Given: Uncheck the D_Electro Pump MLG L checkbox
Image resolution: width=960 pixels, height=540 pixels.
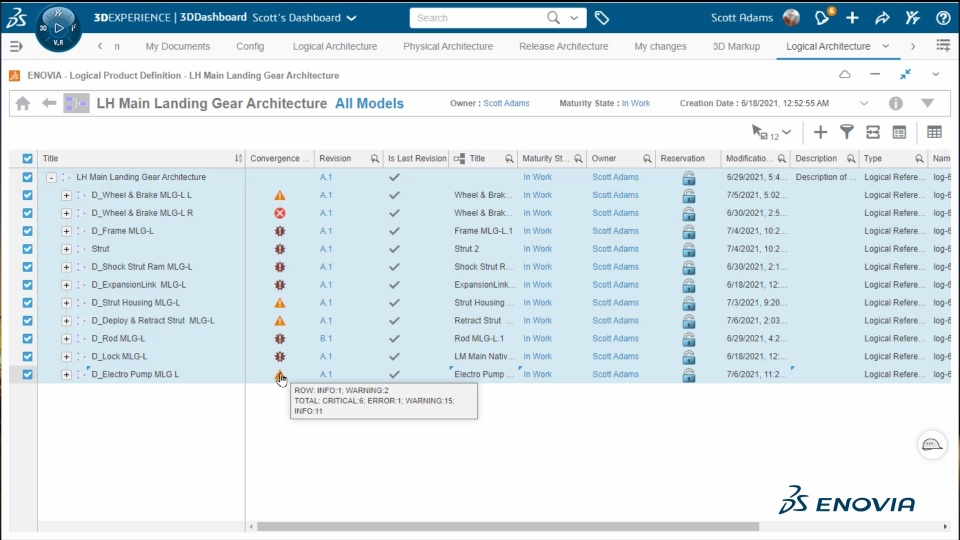Looking at the screenshot, I should [28, 374].
